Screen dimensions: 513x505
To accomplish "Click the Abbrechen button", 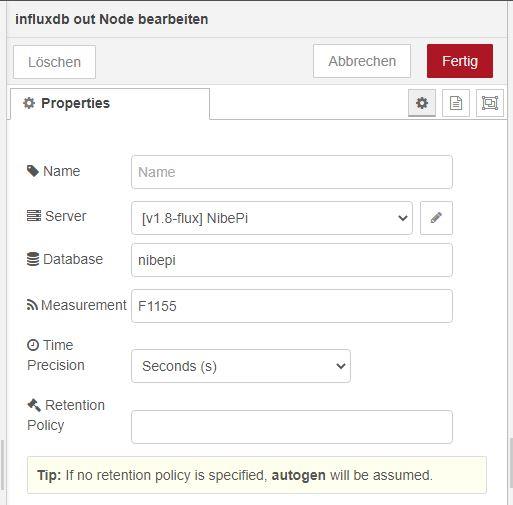I will click(362, 61).
